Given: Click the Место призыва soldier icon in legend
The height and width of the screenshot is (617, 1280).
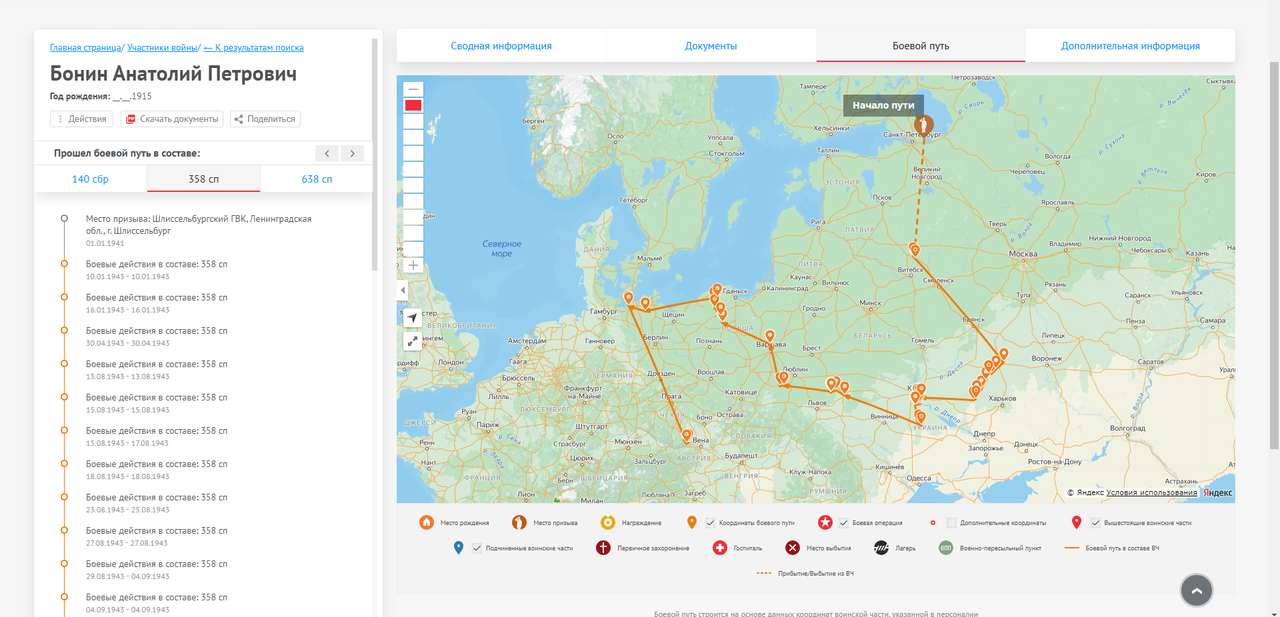Looking at the screenshot, I should (x=519, y=521).
